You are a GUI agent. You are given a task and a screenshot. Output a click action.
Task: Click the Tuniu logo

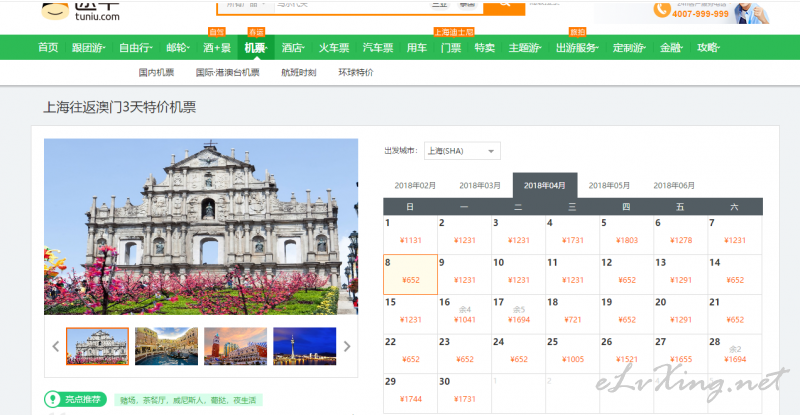[80, 11]
